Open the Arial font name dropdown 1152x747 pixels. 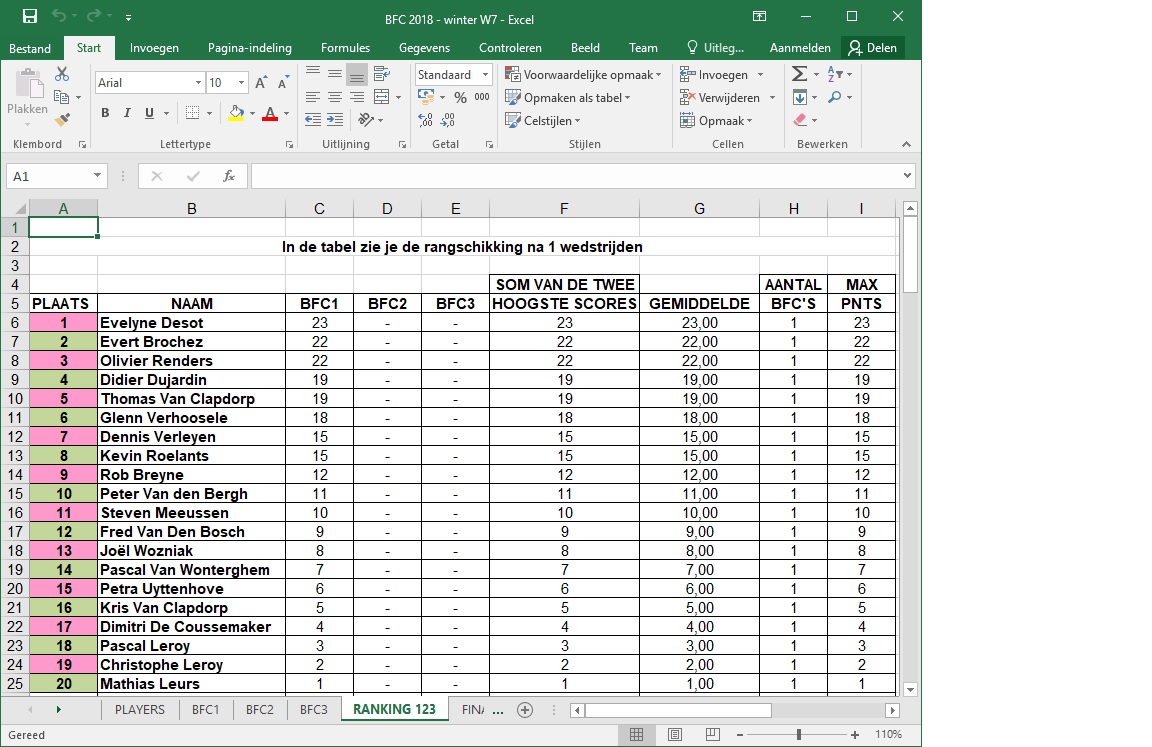click(196, 83)
